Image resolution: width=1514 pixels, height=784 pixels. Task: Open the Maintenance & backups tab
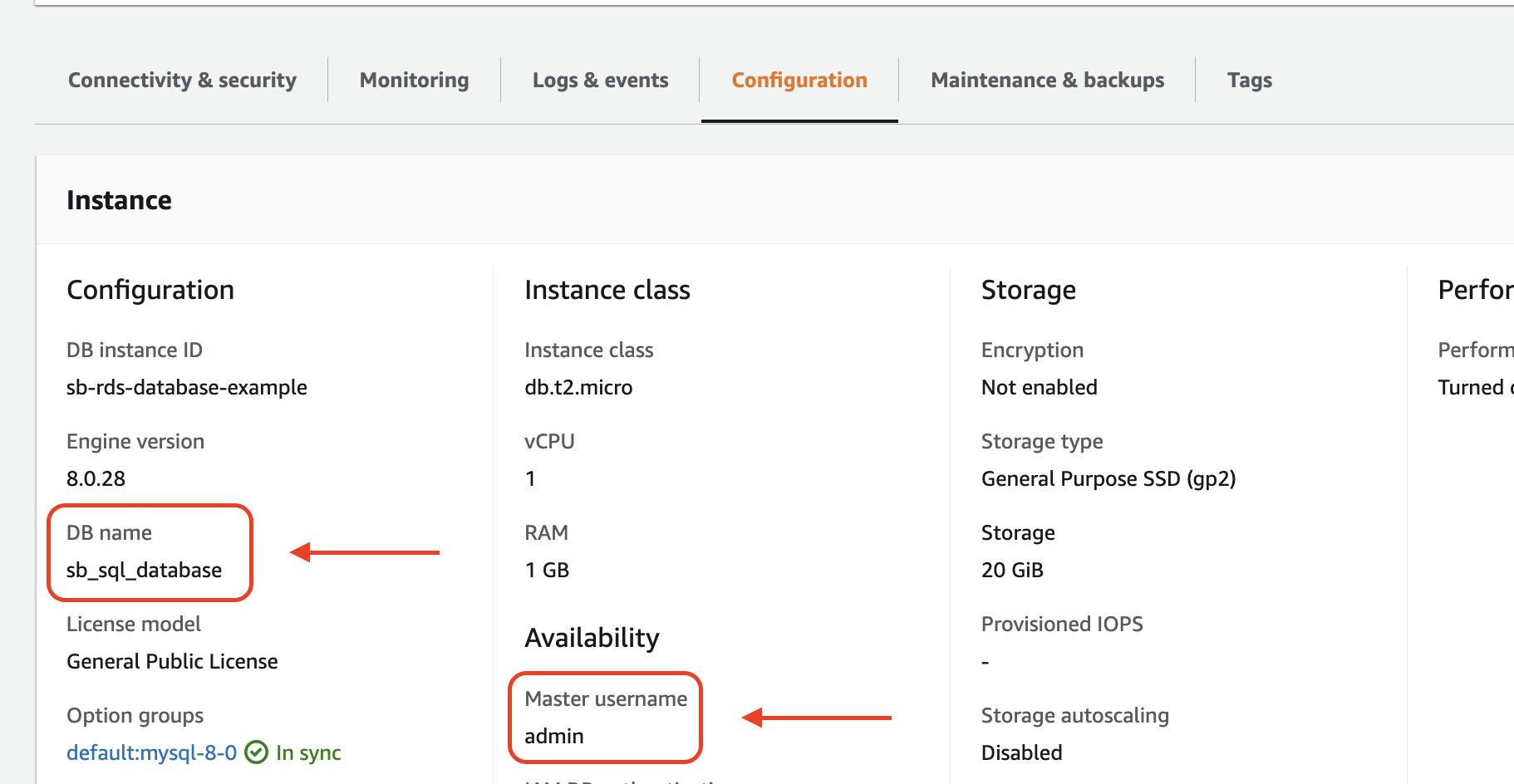1047,81
